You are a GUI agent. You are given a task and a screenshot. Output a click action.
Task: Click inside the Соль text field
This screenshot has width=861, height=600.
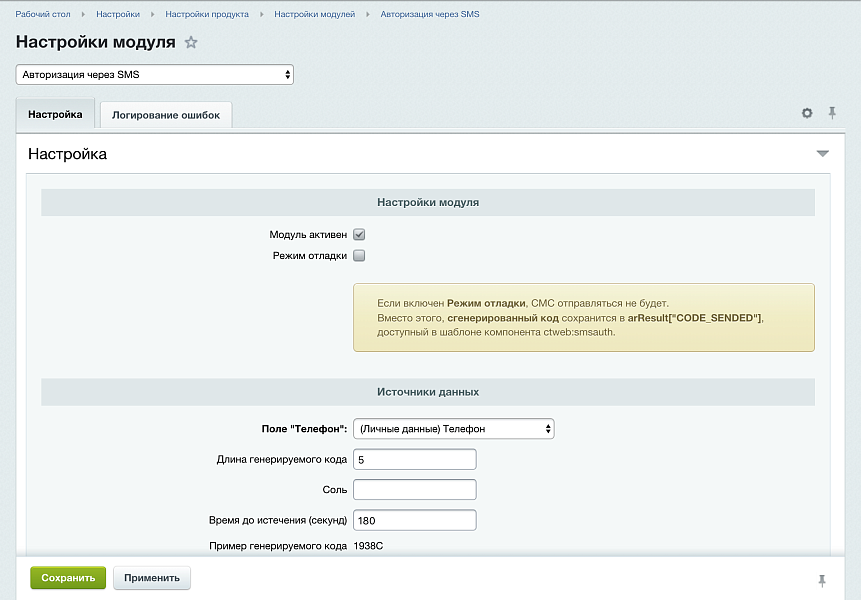414,489
